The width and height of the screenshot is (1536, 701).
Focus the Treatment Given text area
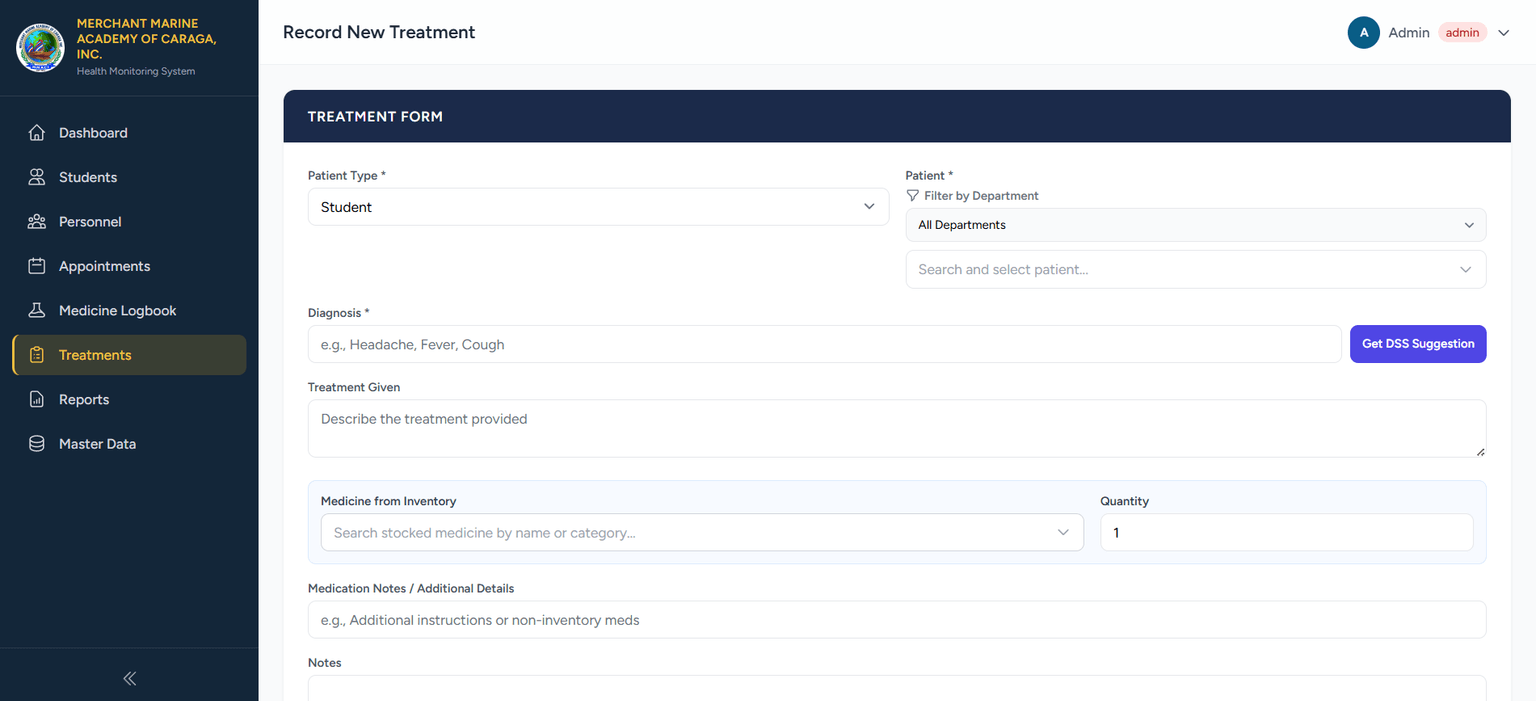pos(897,429)
